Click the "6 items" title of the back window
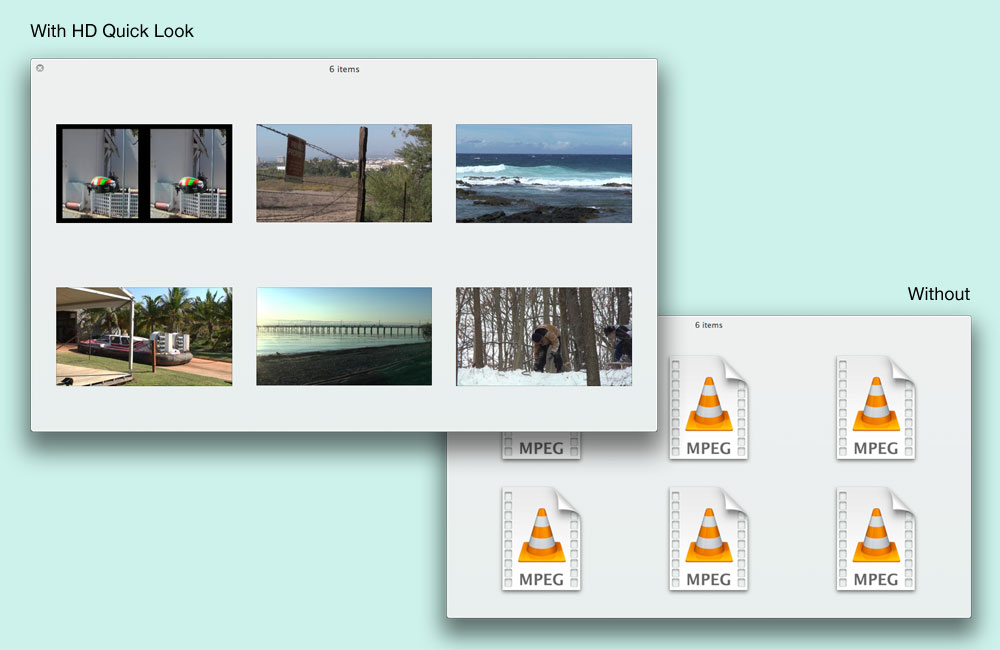1000x650 pixels. pyautogui.click(x=708, y=325)
